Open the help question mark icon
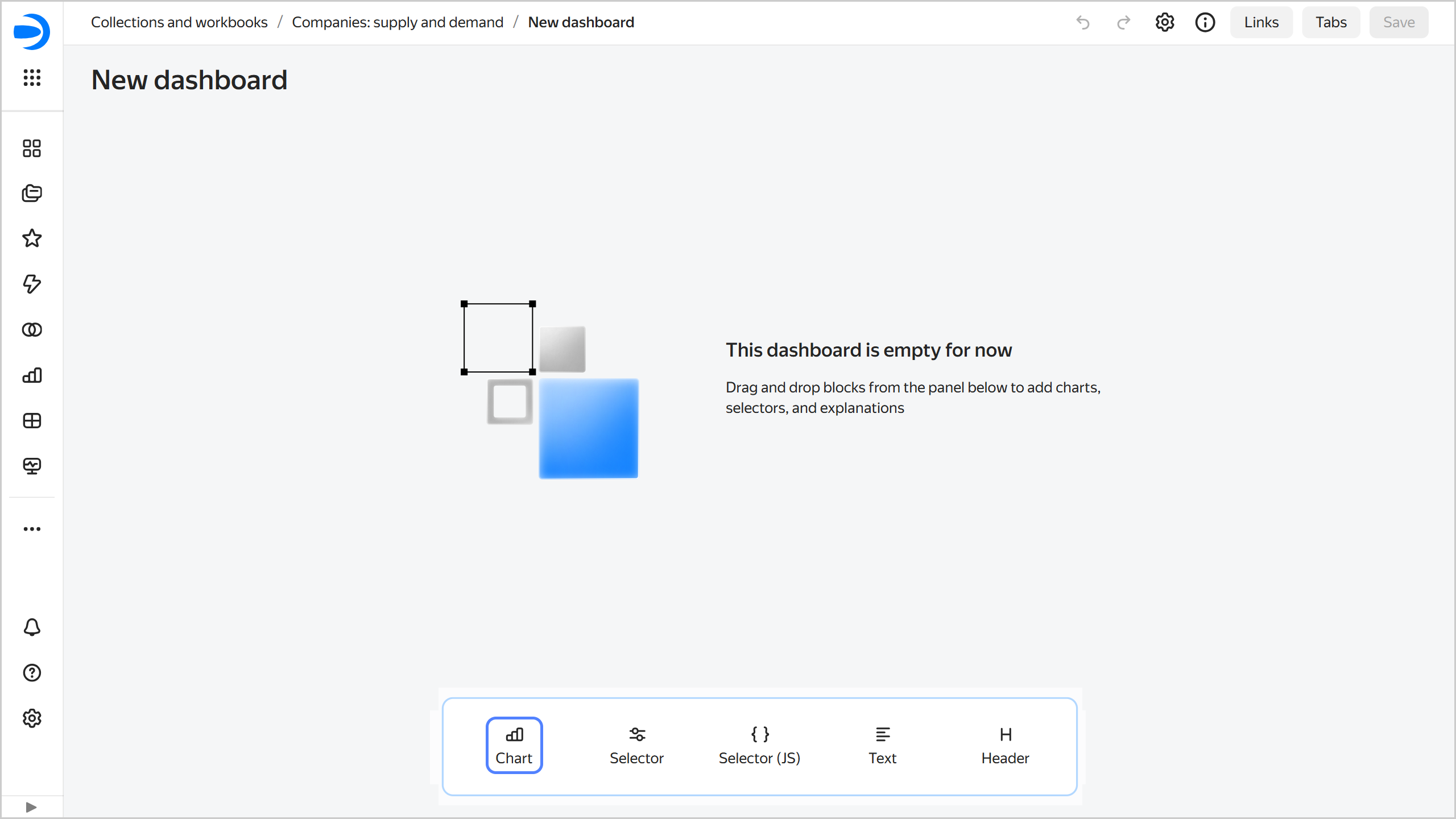1456x819 pixels. point(32,673)
